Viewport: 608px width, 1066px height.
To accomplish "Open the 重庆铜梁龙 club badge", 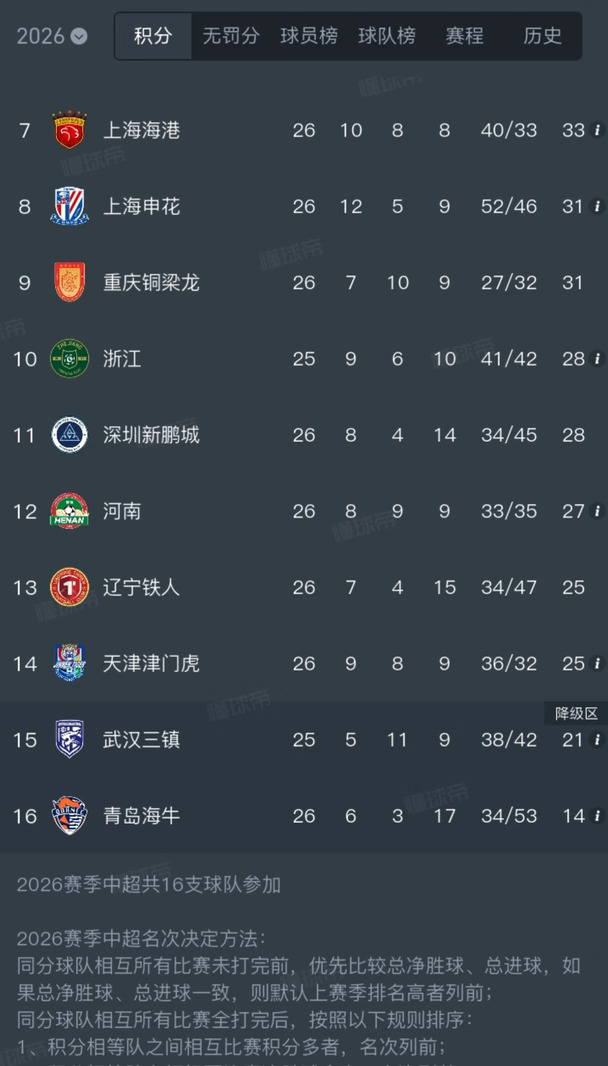I will 69,282.
